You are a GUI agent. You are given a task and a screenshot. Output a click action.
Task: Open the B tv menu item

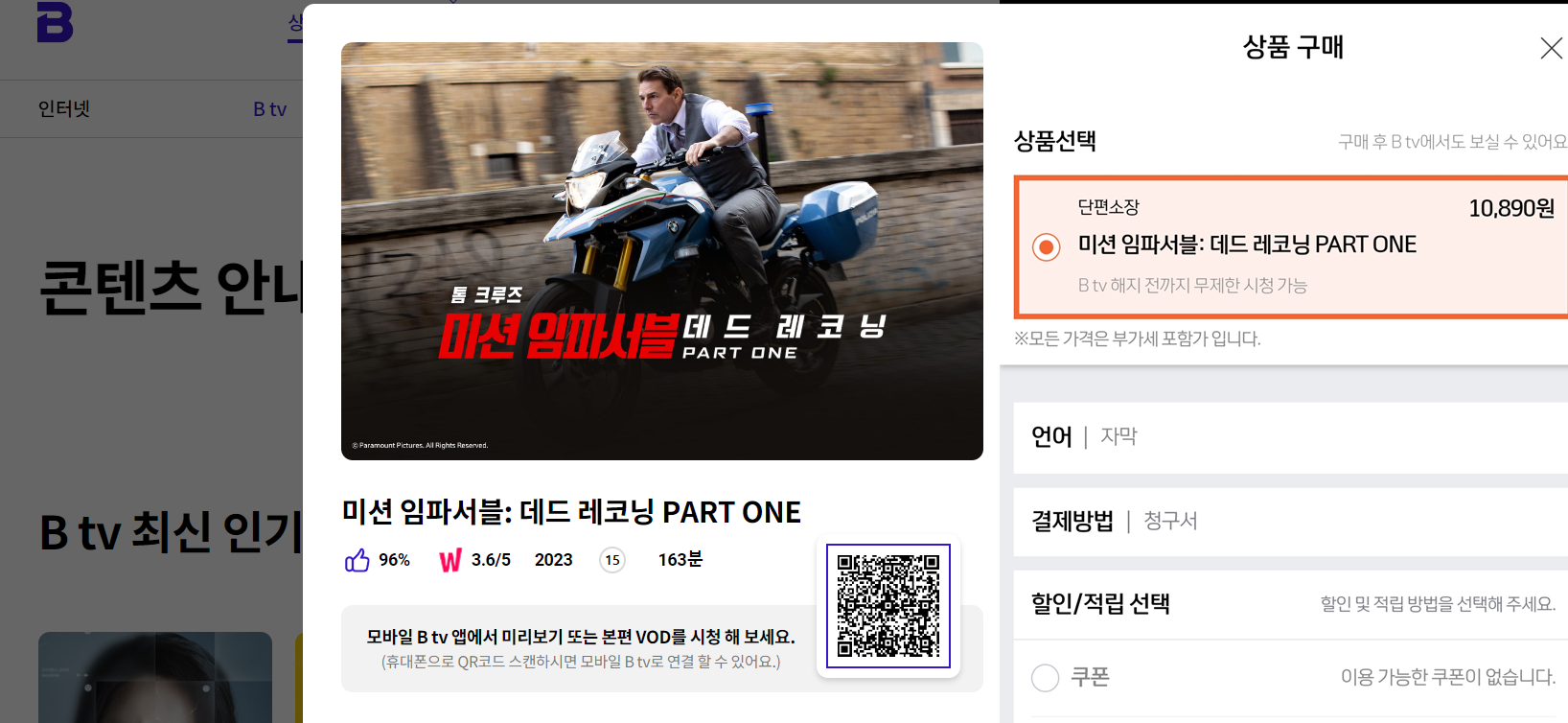point(269,109)
